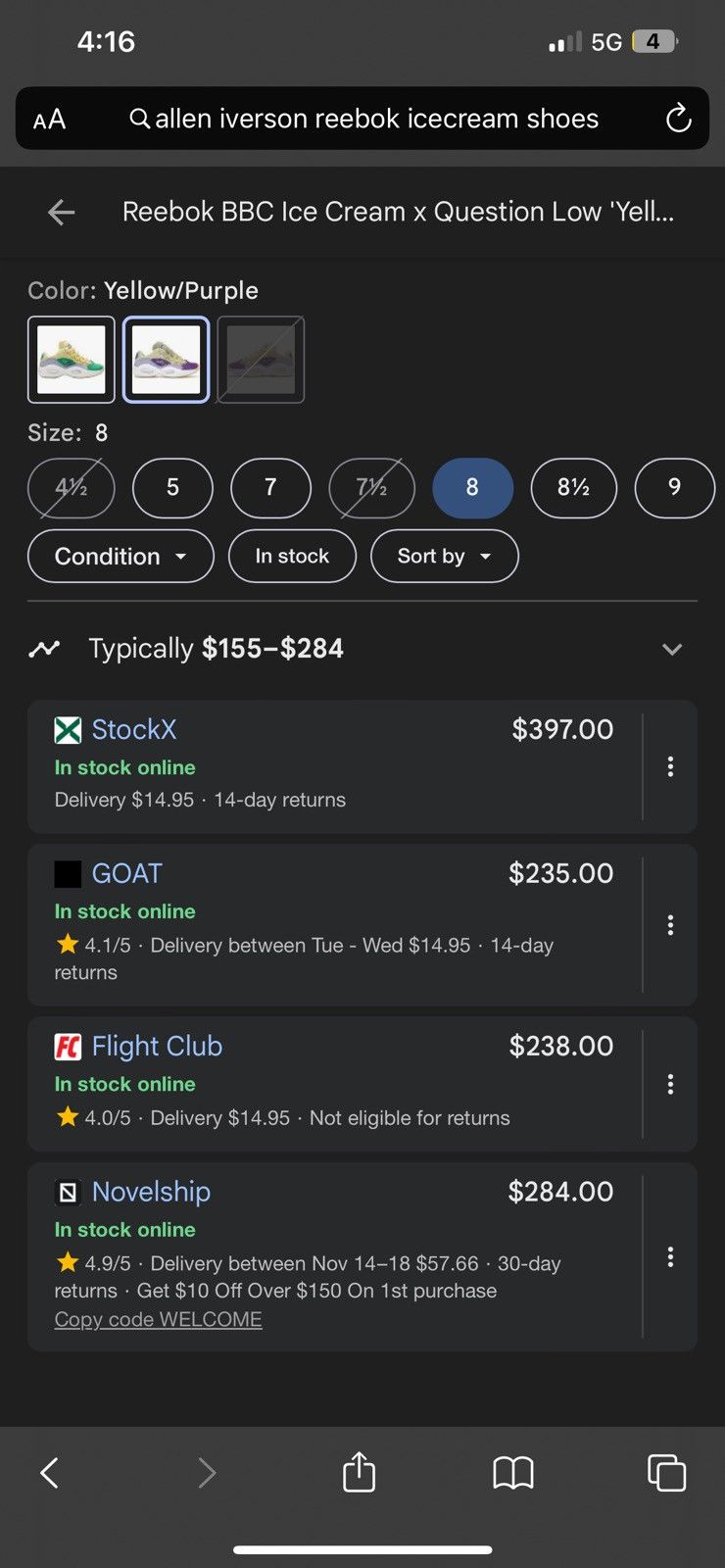The height and width of the screenshot is (1568, 725).
Task: Select size 8½ option
Action: (x=573, y=487)
